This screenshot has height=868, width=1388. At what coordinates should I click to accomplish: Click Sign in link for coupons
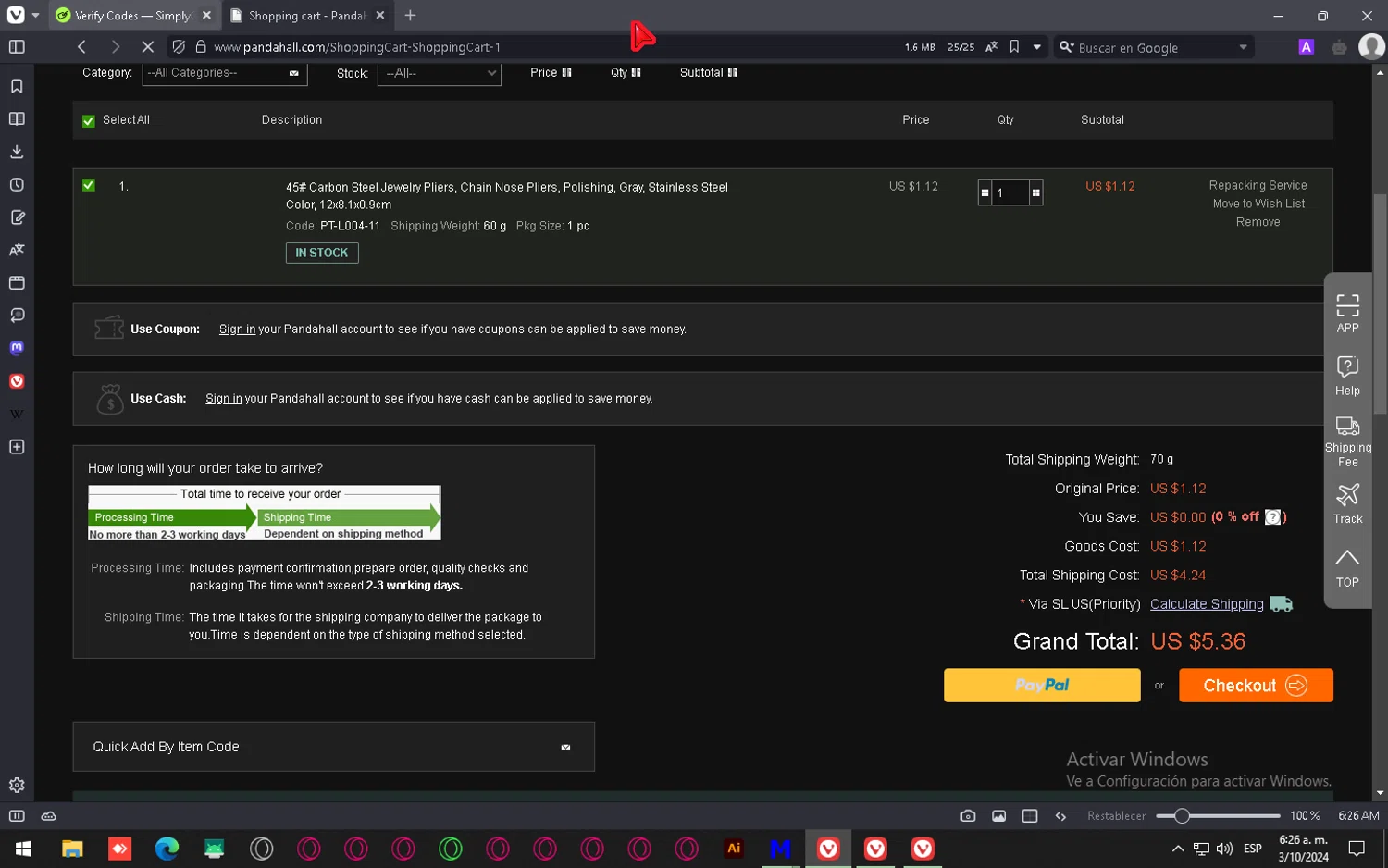(237, 329)
